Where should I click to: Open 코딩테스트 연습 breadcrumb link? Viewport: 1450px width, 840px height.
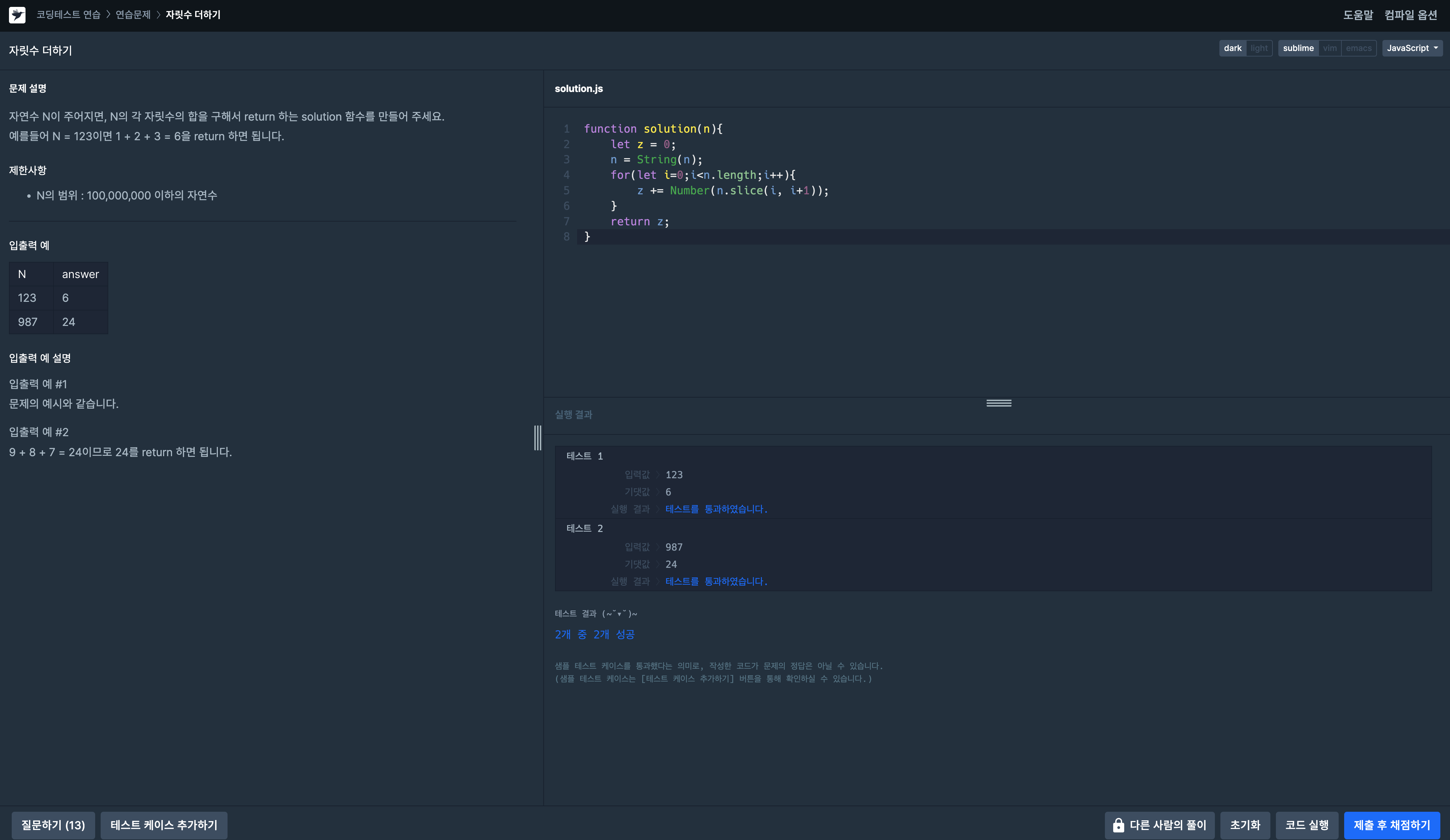pyautogui.click(x=68, y=15)
